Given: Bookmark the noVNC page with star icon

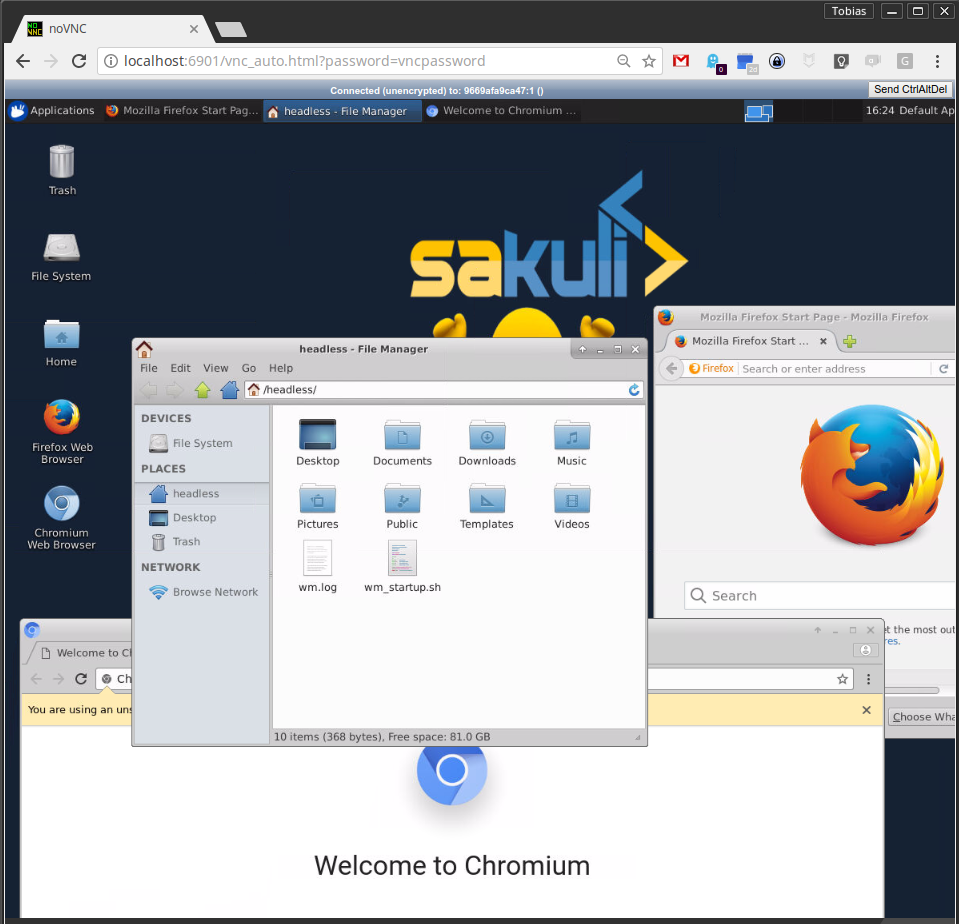Looking at the screenshot, I should (x=648, y=61).
